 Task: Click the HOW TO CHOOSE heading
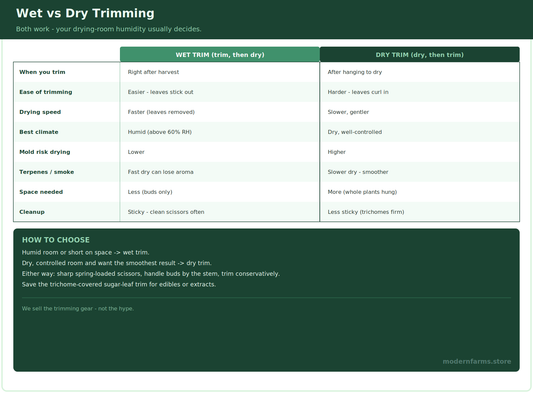[56, 240]
